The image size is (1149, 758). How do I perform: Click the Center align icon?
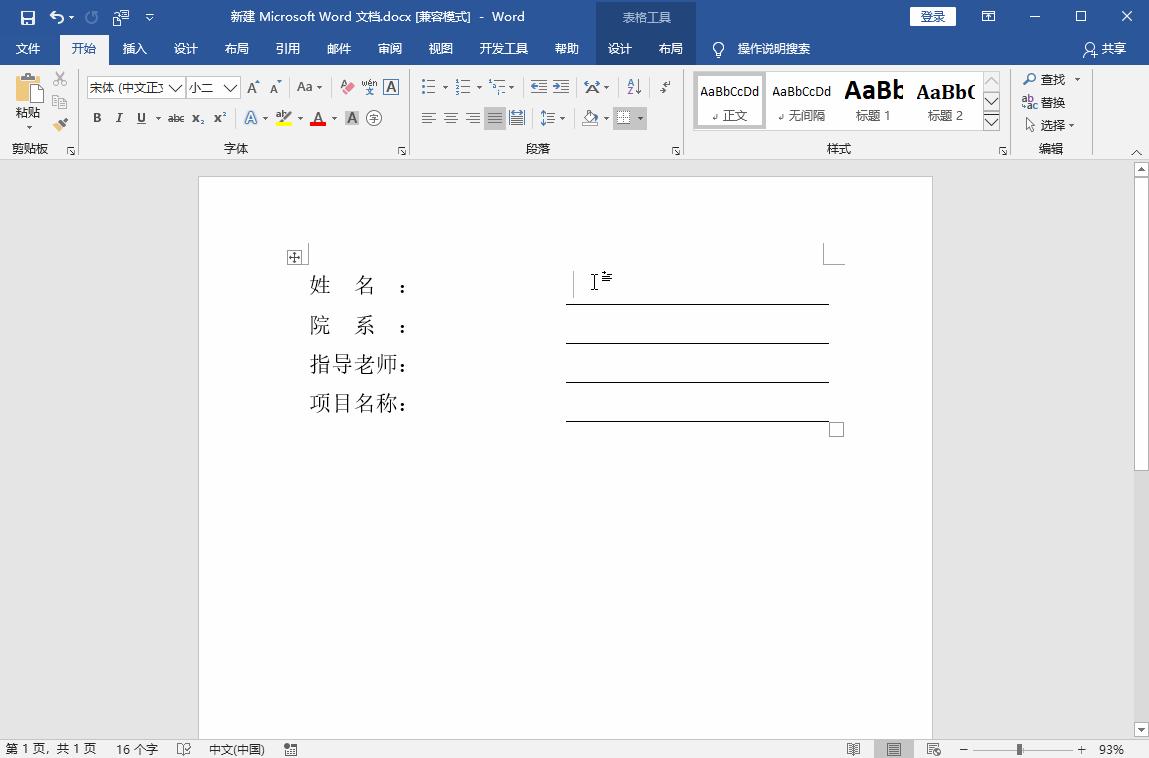[451, 118]
